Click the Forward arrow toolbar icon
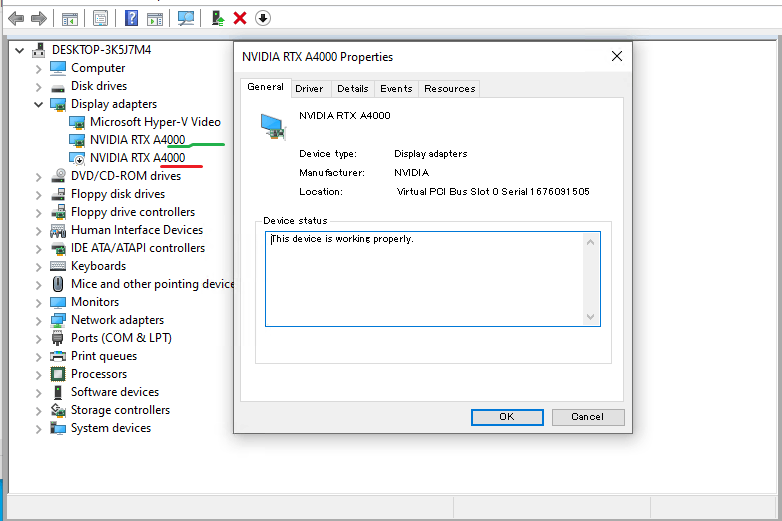The image size is (782, 521). (x=38, y=19)
